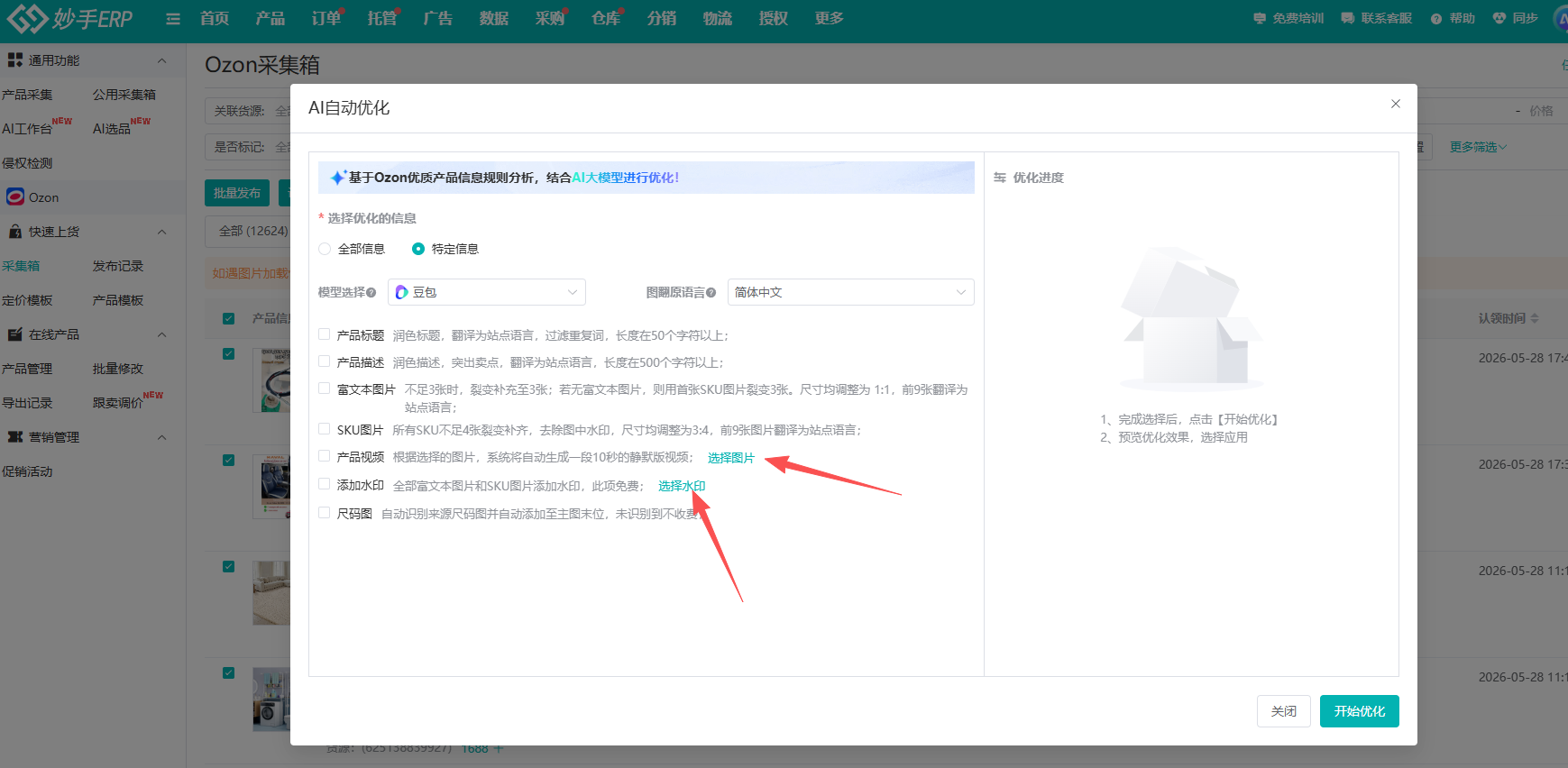Open the 图翻原语言 简体中文 dropdown
This screenshot has height=768, width=1568.
850,292
